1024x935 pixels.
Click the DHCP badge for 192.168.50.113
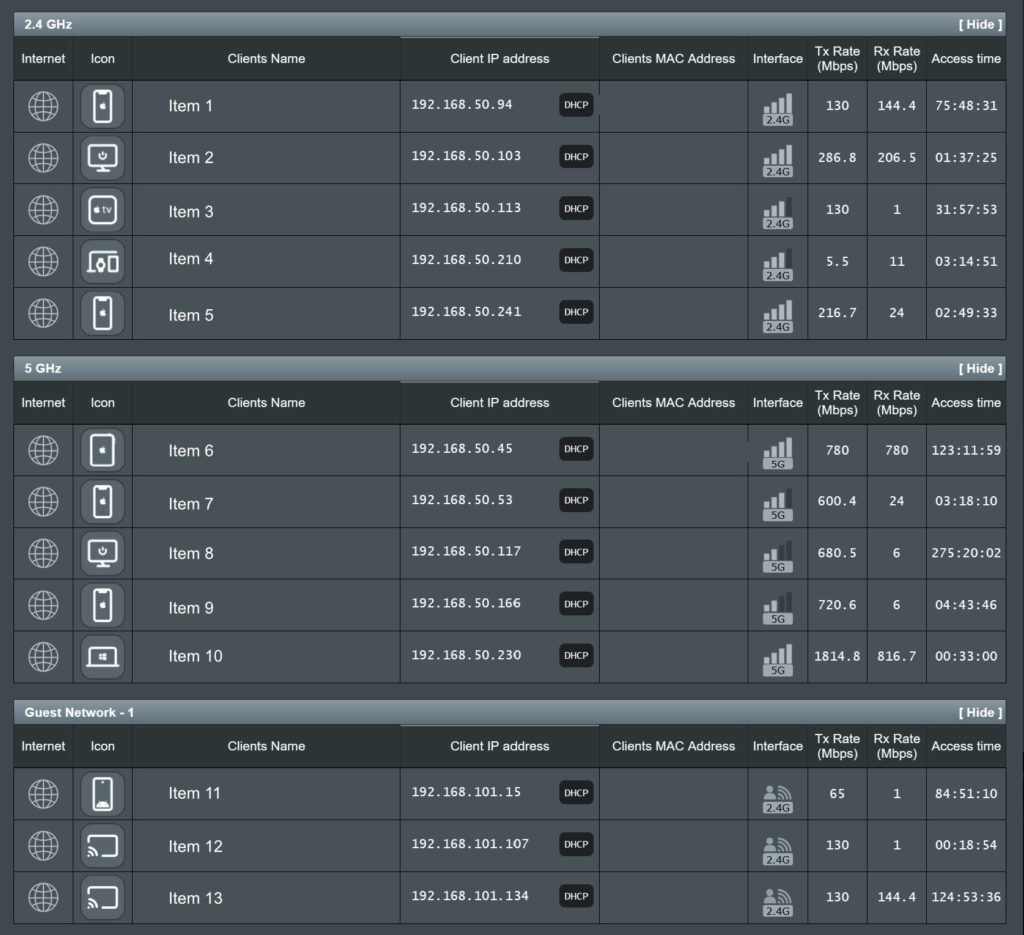point(576,208)
